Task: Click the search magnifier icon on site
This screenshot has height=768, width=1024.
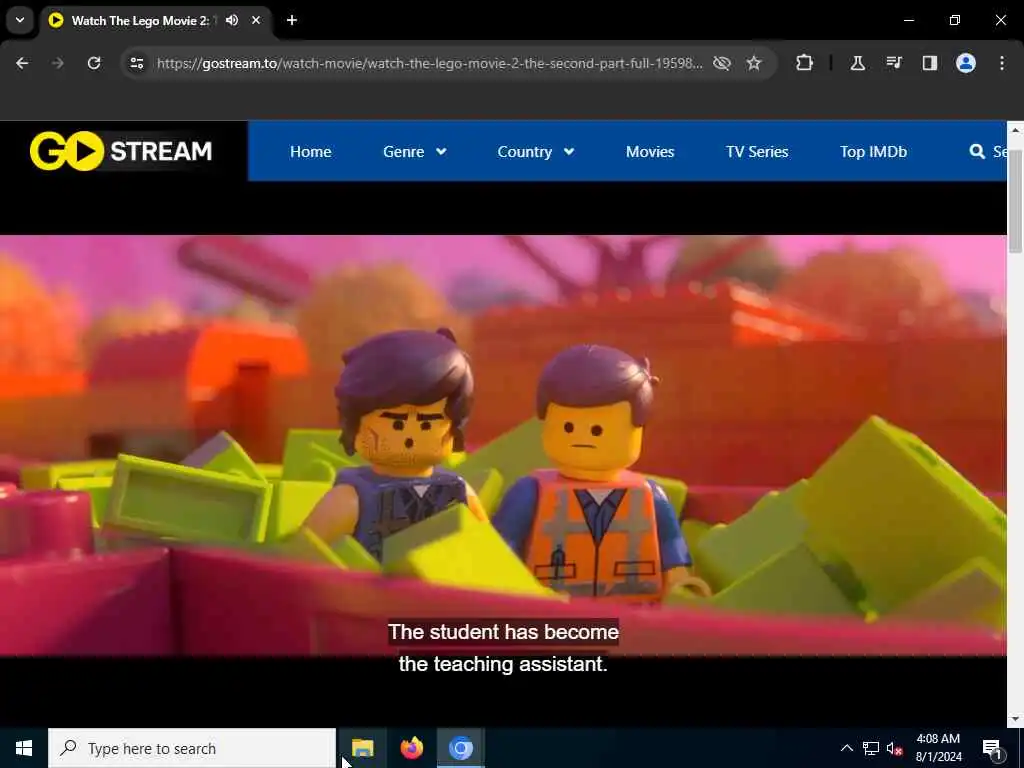Action: [977, 152]
